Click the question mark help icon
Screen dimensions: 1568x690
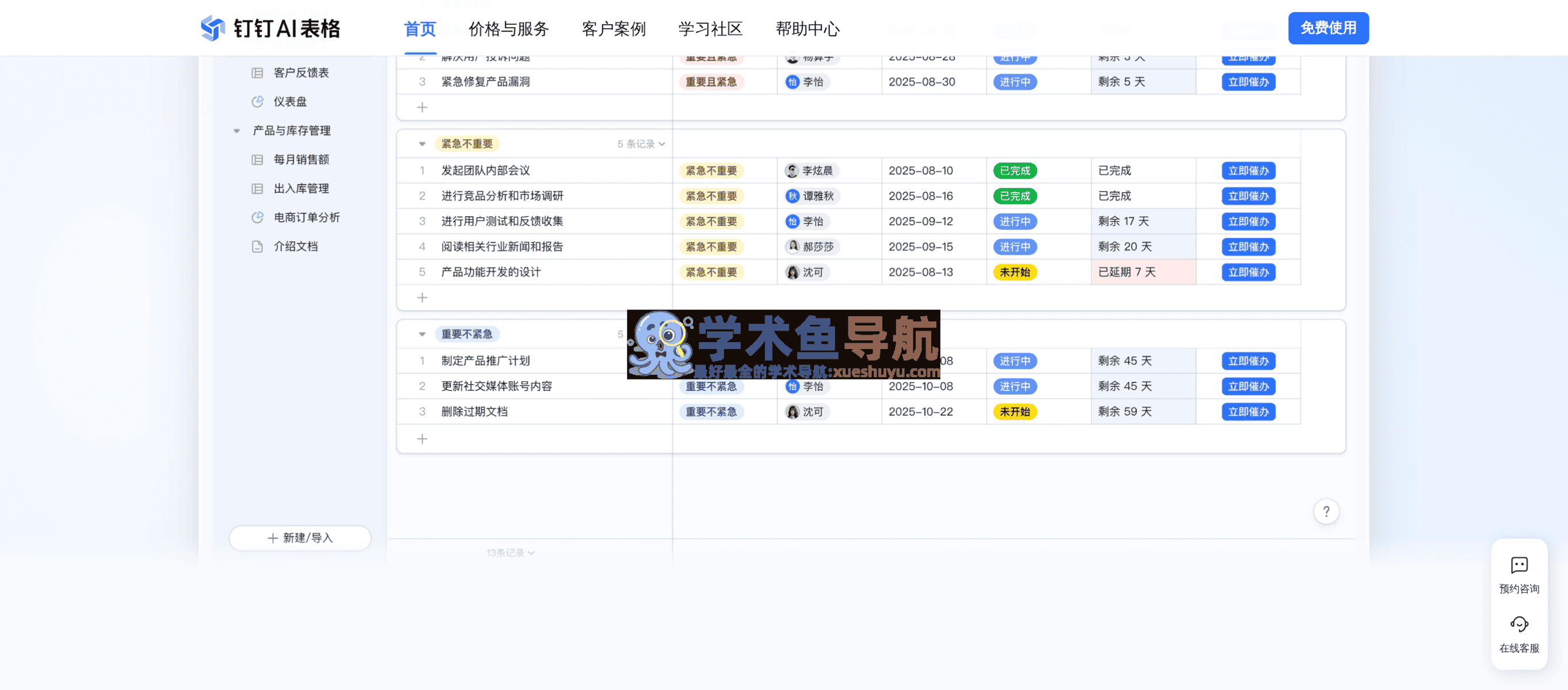click(1326, 512)
